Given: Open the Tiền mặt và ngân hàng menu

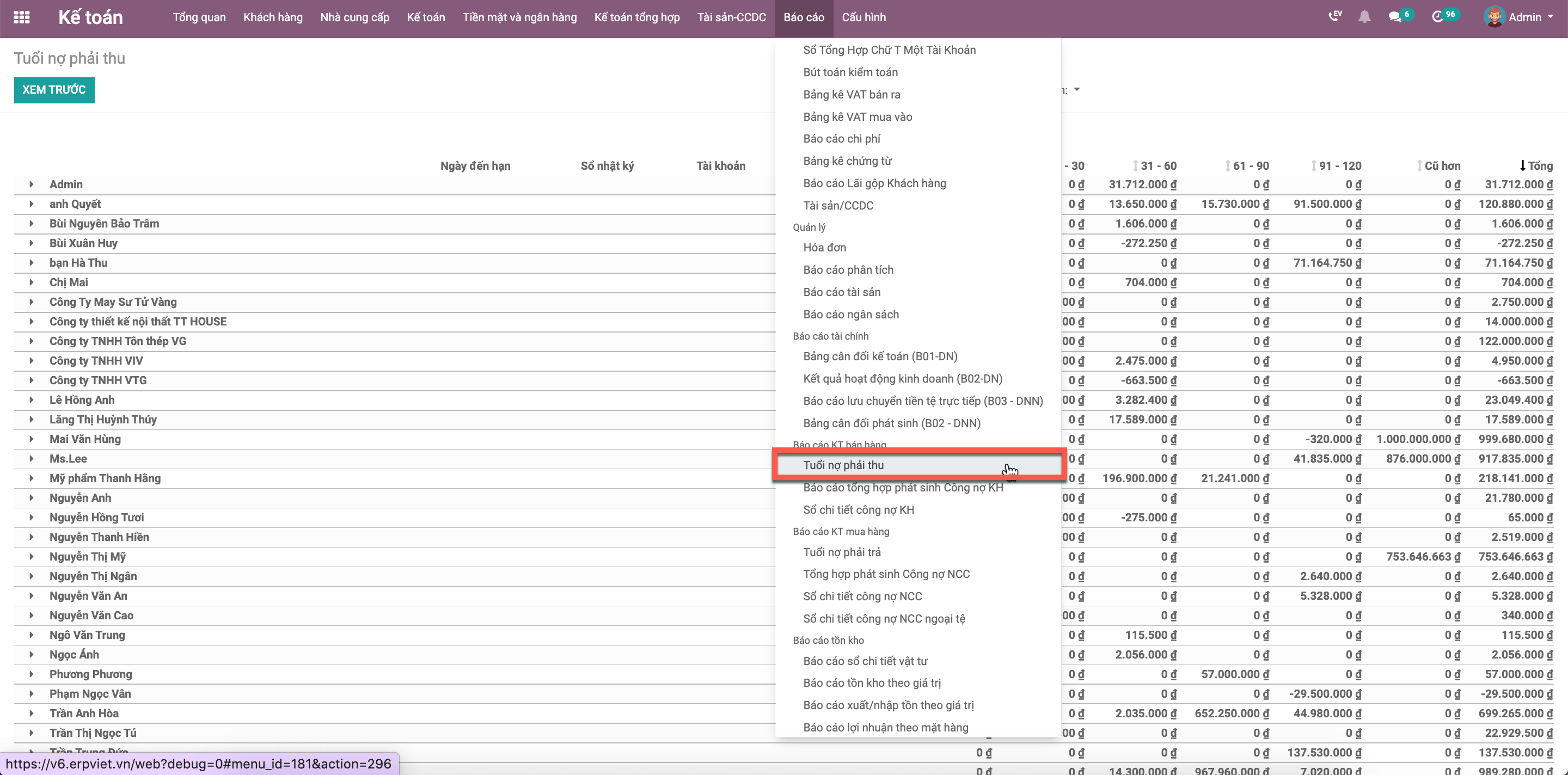Looking at the screenshot, I should pyautogui.click(x=519, y=17).
